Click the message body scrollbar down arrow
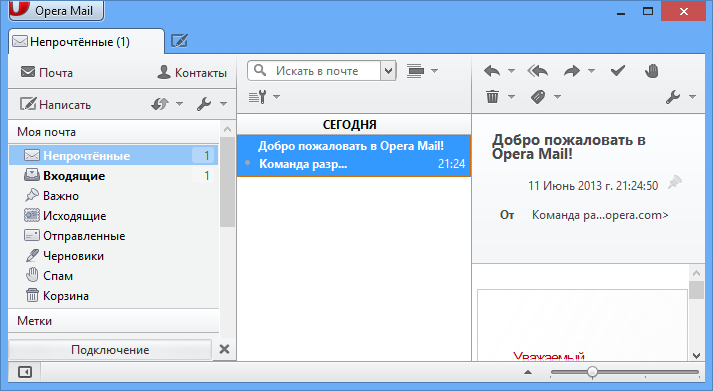 click(x=696, y=356)
